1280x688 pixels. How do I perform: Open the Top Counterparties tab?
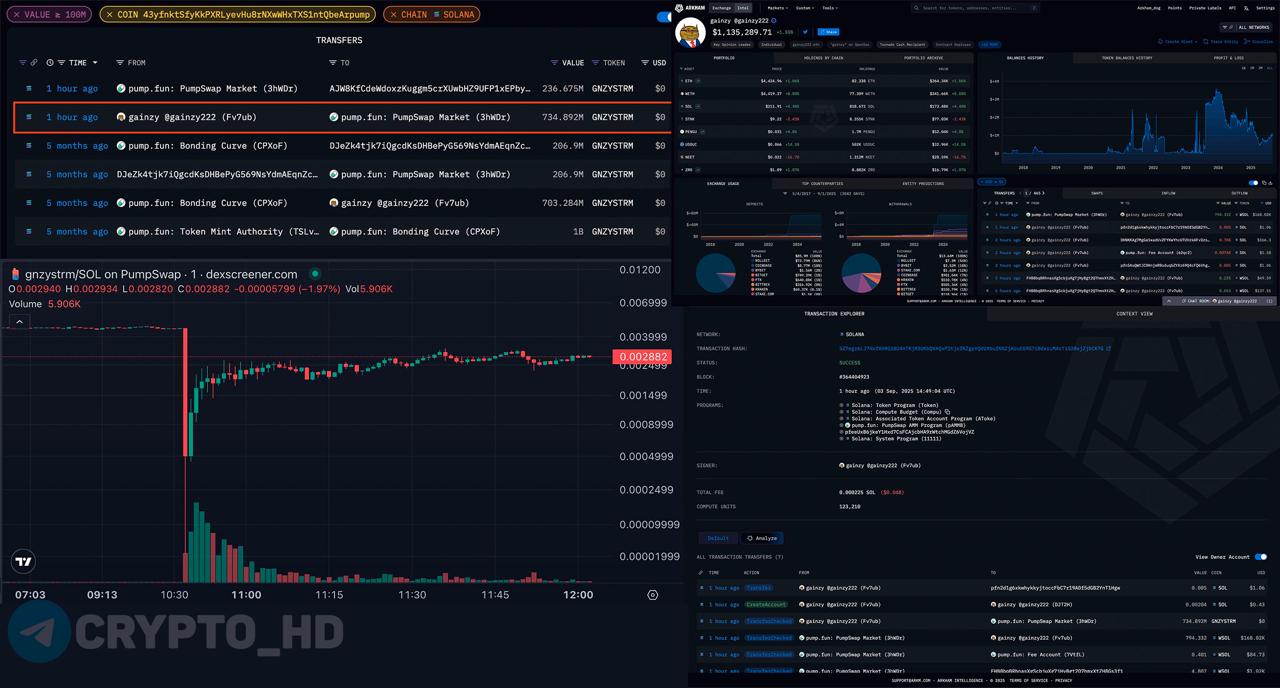pos(823,184)
